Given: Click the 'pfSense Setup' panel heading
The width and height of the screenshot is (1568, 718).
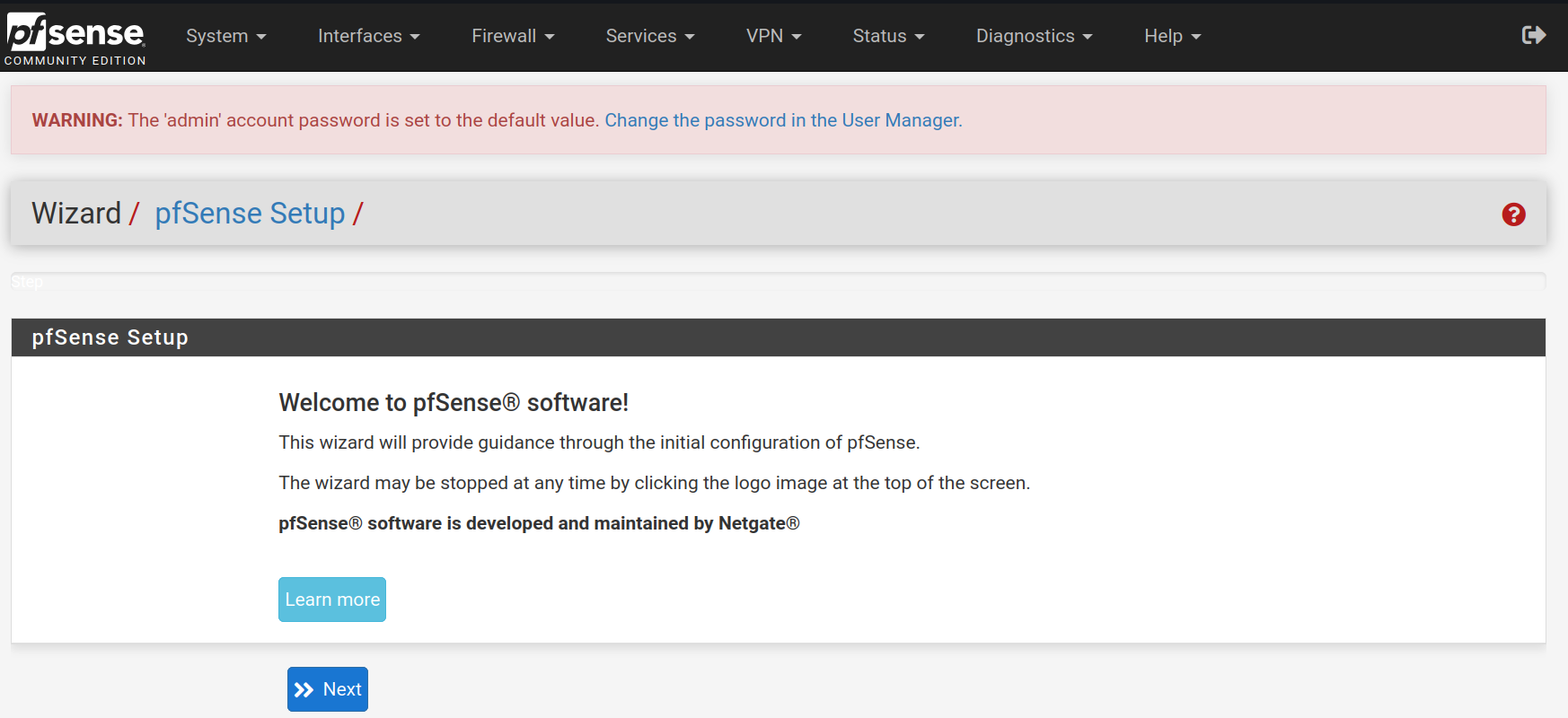Looking at the screenshot, I should coord(778,337).
